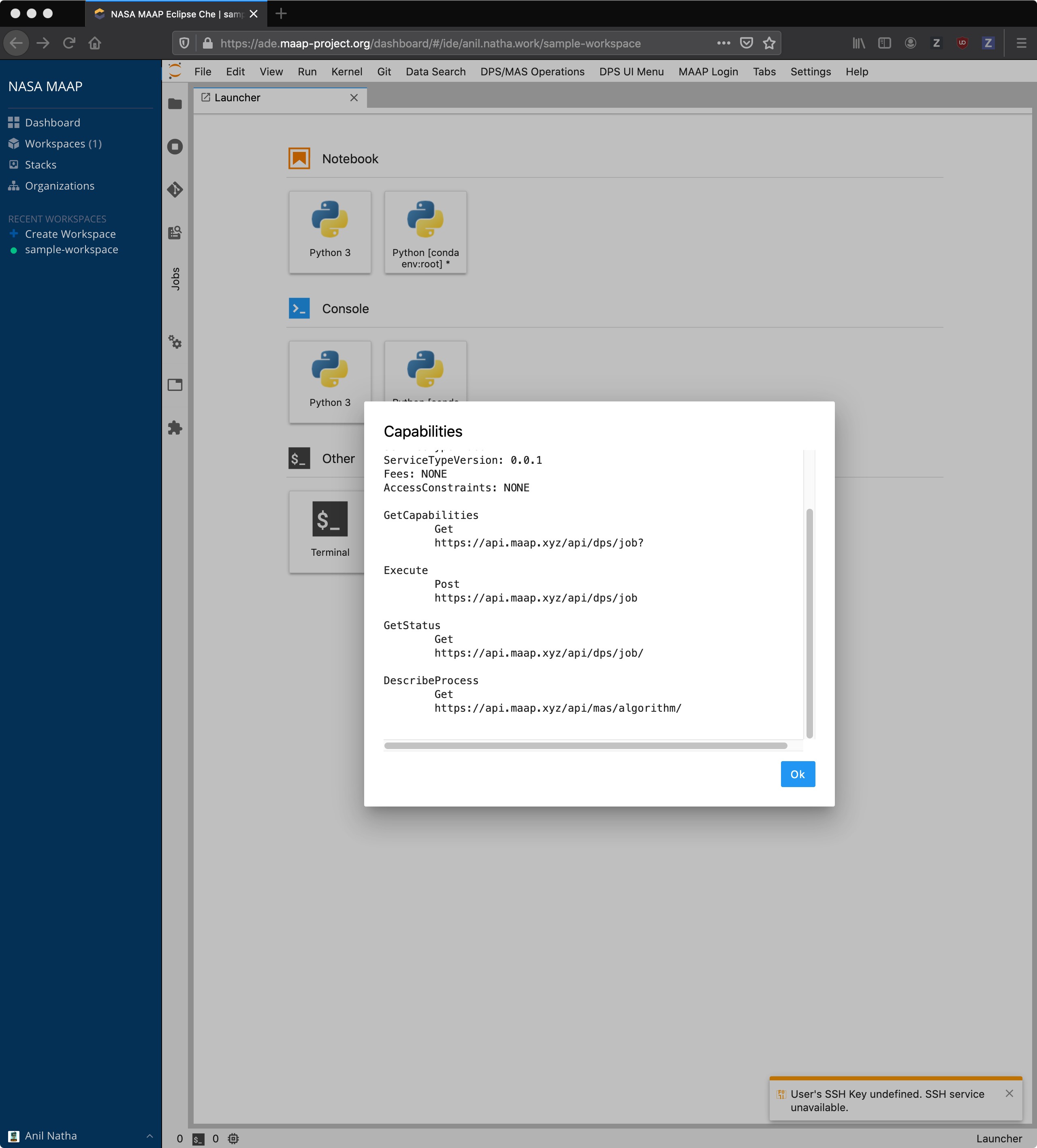Image resolution: width=1037 pixels, height=1148 pixels.
Task: Open the Jobs sidebar panel
Action: tap(175, 278)
